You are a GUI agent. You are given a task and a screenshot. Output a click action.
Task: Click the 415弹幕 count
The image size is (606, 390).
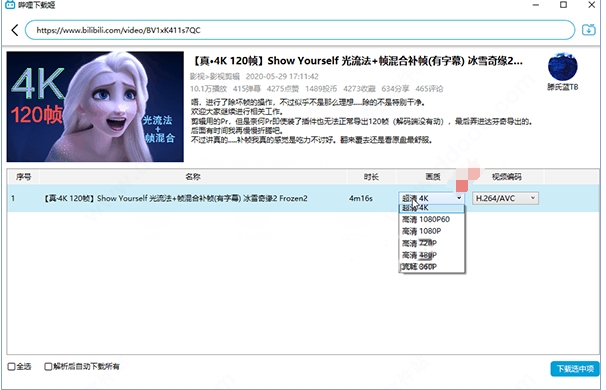pos(247,89)
